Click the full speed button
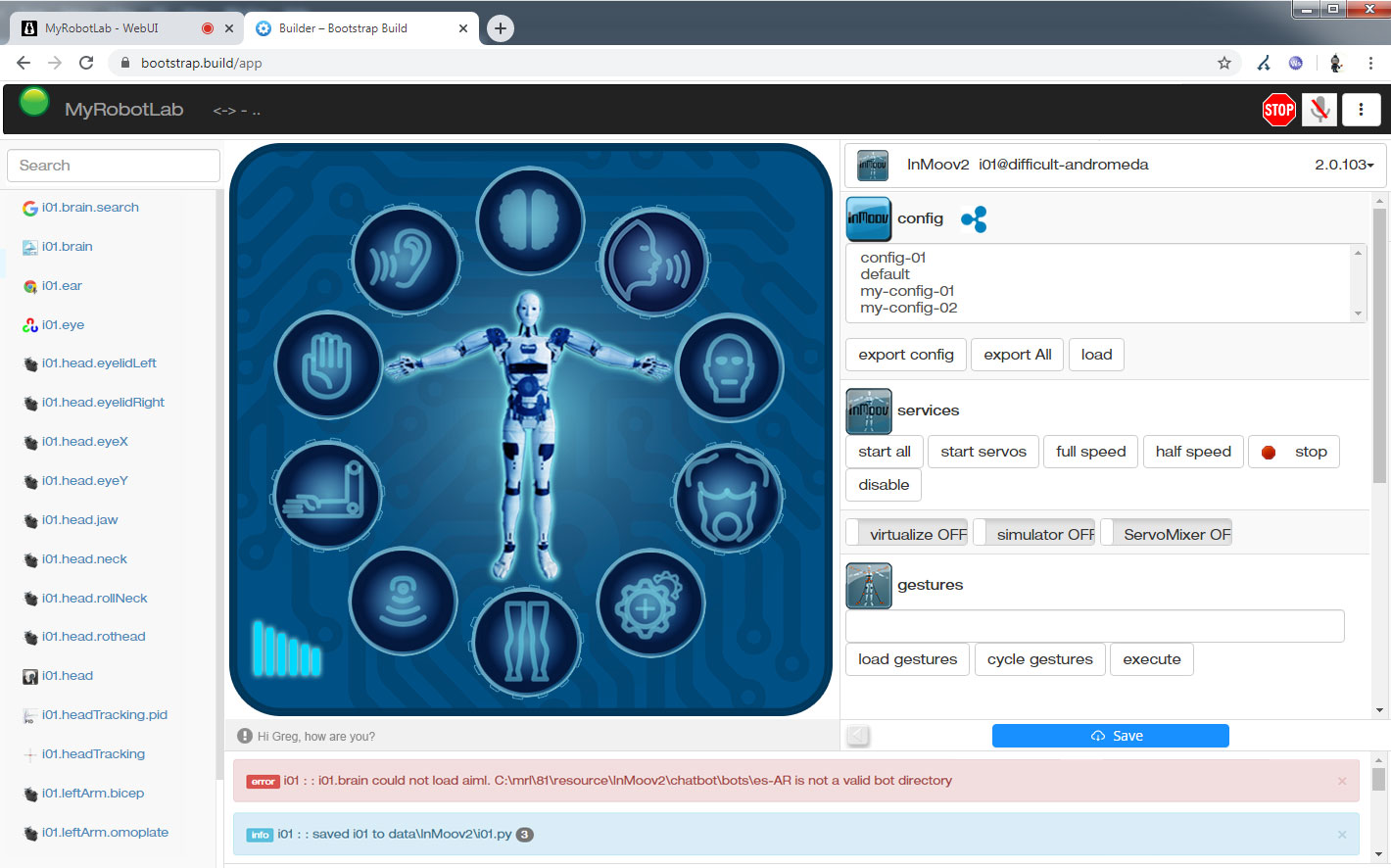The image size is (1391, 868). tap(1091, 452)
